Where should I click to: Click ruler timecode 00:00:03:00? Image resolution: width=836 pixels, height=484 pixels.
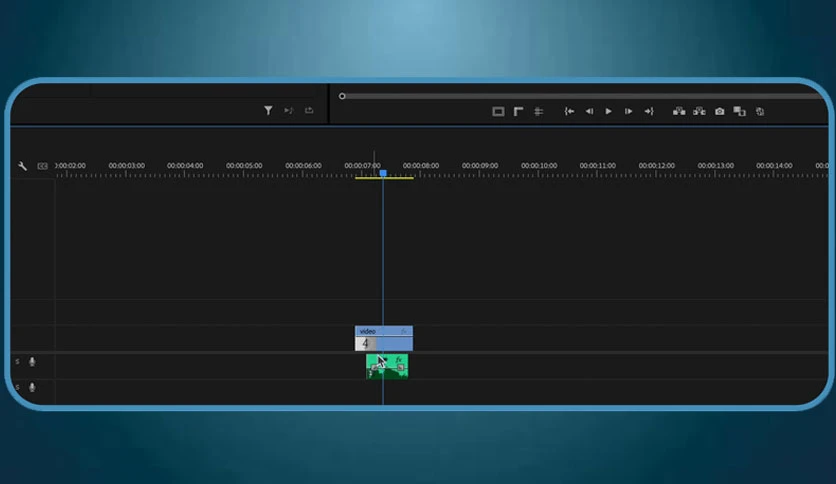[126, 166]
